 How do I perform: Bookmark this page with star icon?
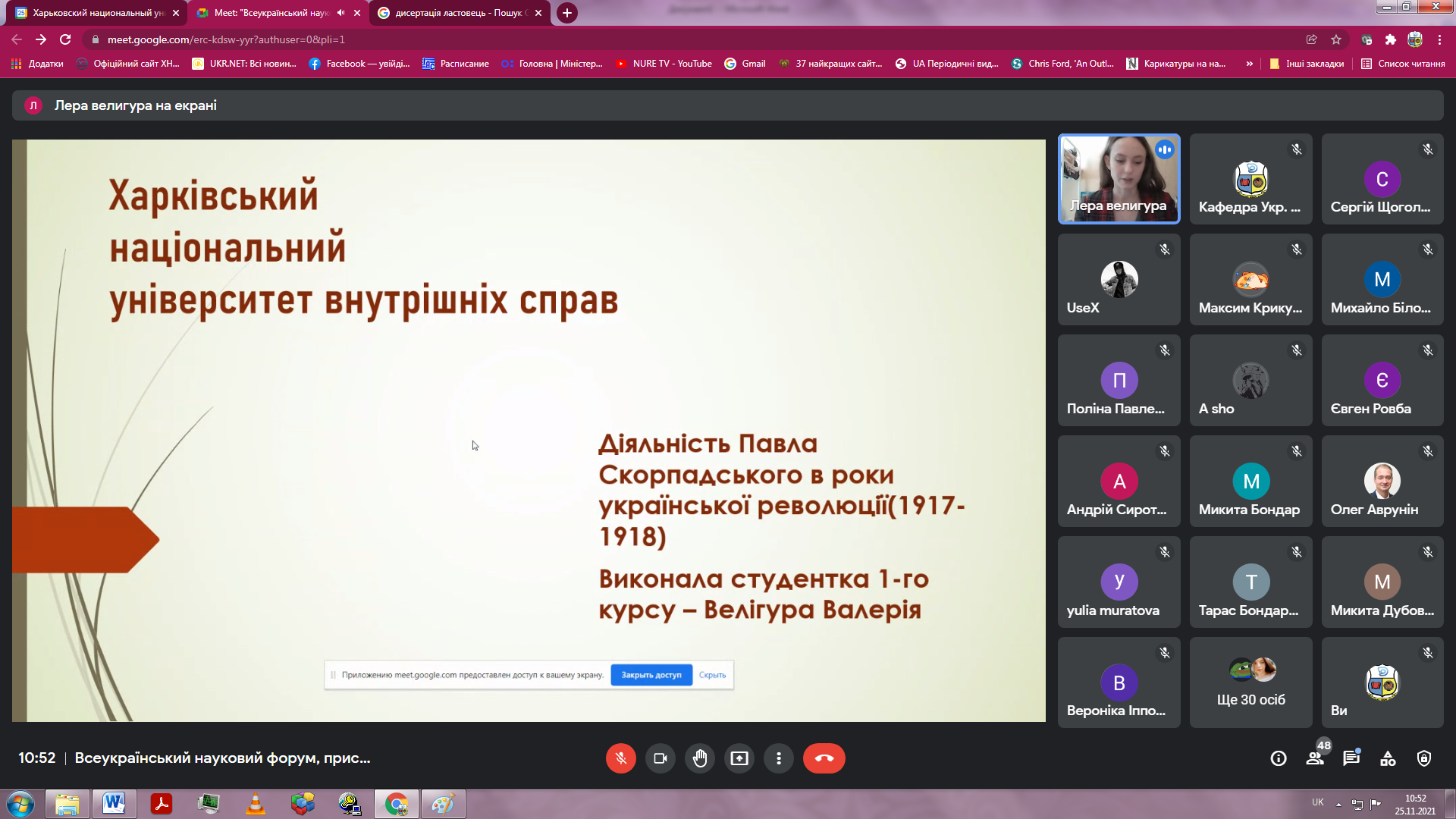(1336, 39)
